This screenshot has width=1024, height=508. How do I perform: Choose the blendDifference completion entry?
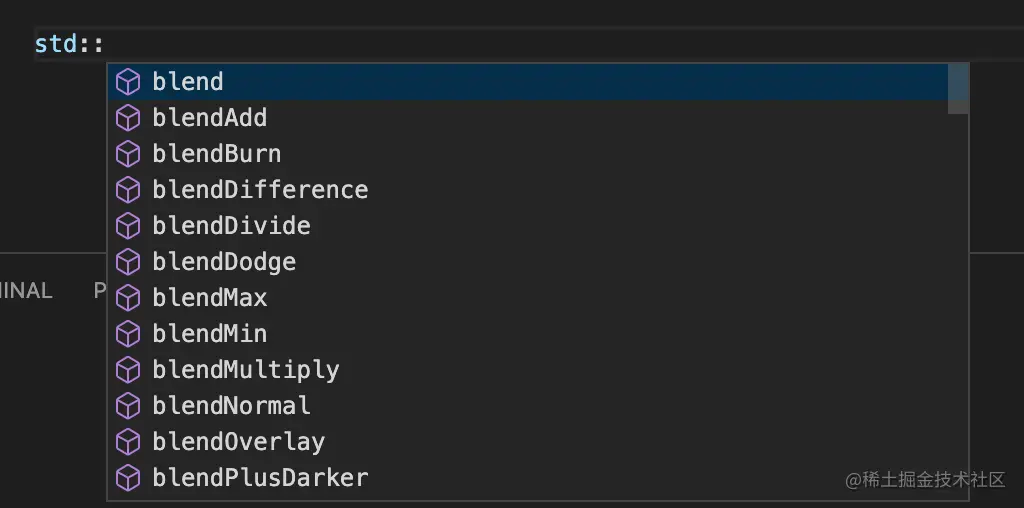(x=528, y=190)
